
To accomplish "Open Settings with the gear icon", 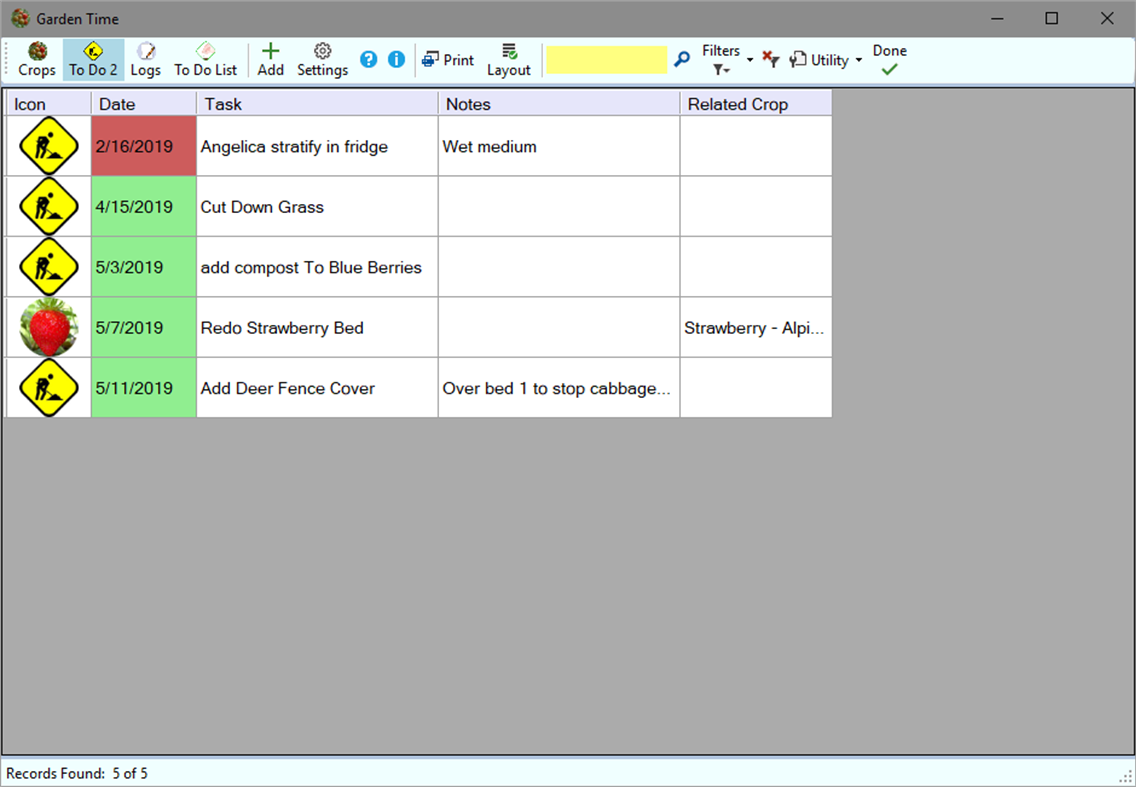I will 322,58.
